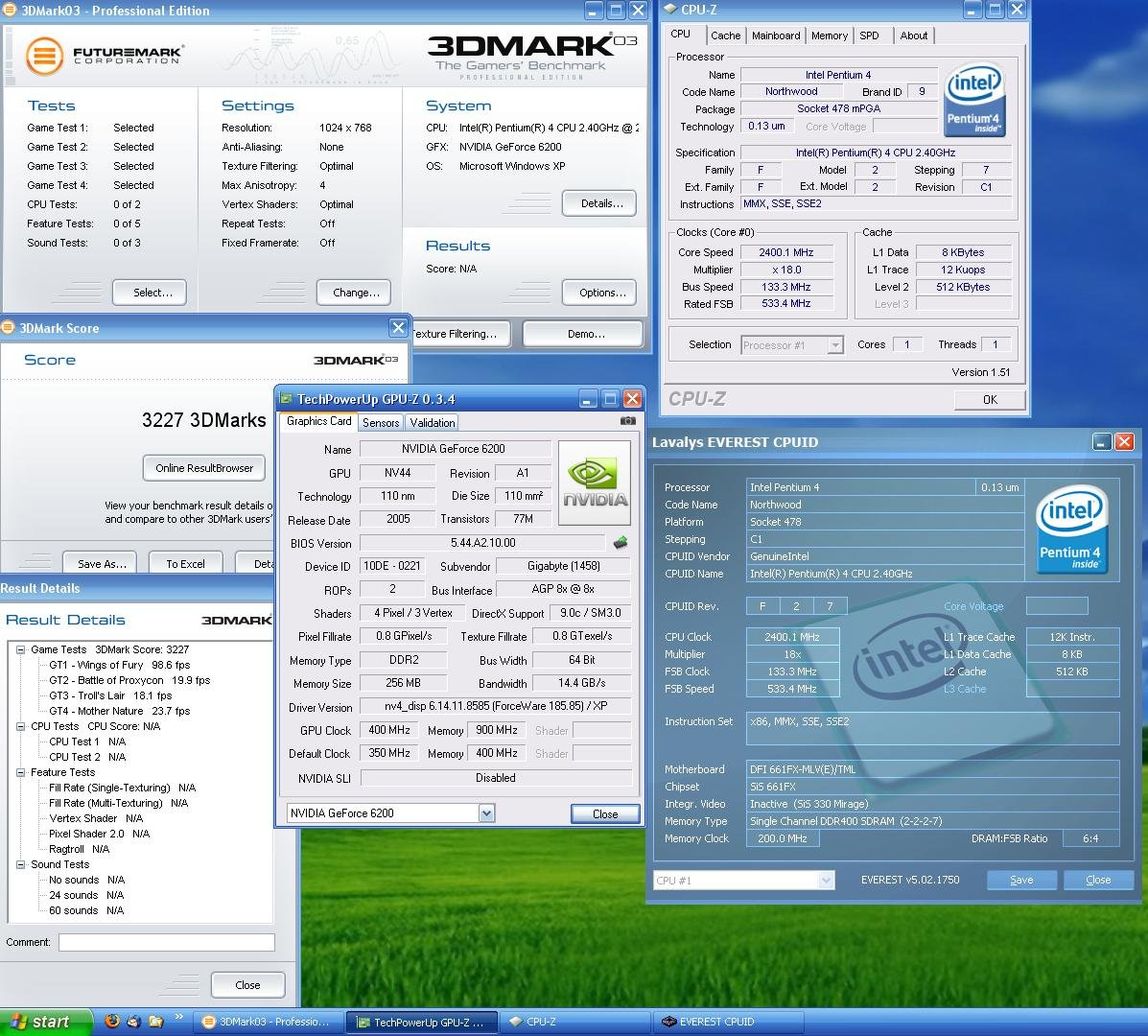This screenshot has width=1148, height=1036.
Task: Click the 3DMark03 title bar icon
Action: 10,11
